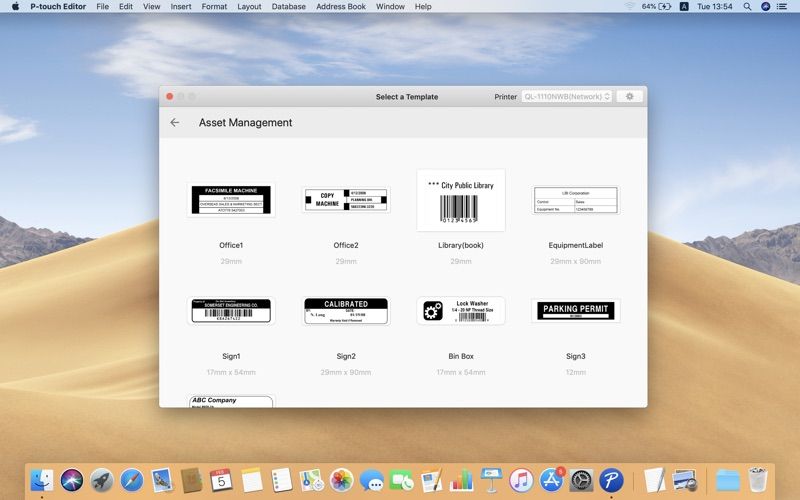Select the ABC Company template thumbnail
The height and width of the screenshot is (500, 800).
231,401
